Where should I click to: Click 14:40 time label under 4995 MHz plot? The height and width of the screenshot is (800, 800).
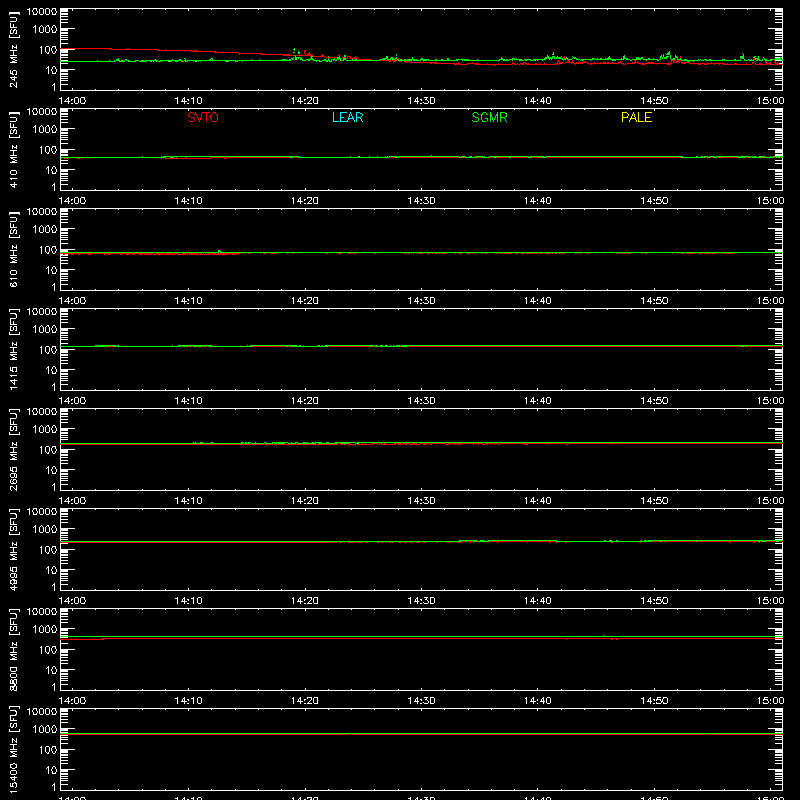tap(538, 601)
